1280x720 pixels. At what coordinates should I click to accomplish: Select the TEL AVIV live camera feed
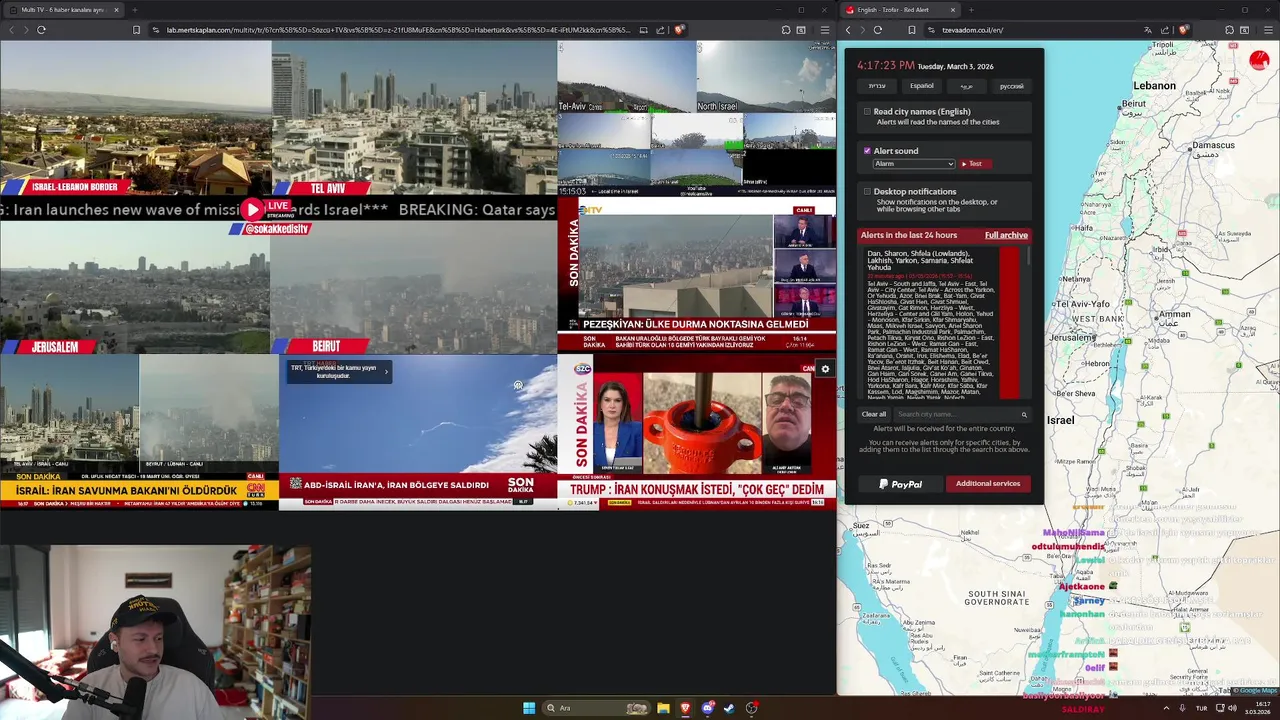pyautogui.click(x=414, y=118)
